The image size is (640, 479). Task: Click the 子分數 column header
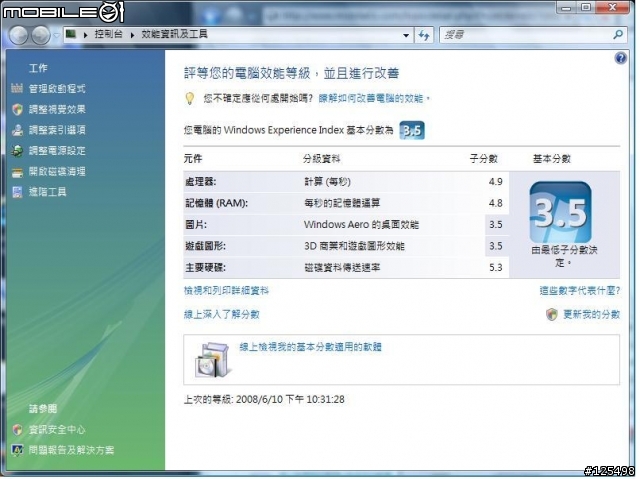point(484,159)
